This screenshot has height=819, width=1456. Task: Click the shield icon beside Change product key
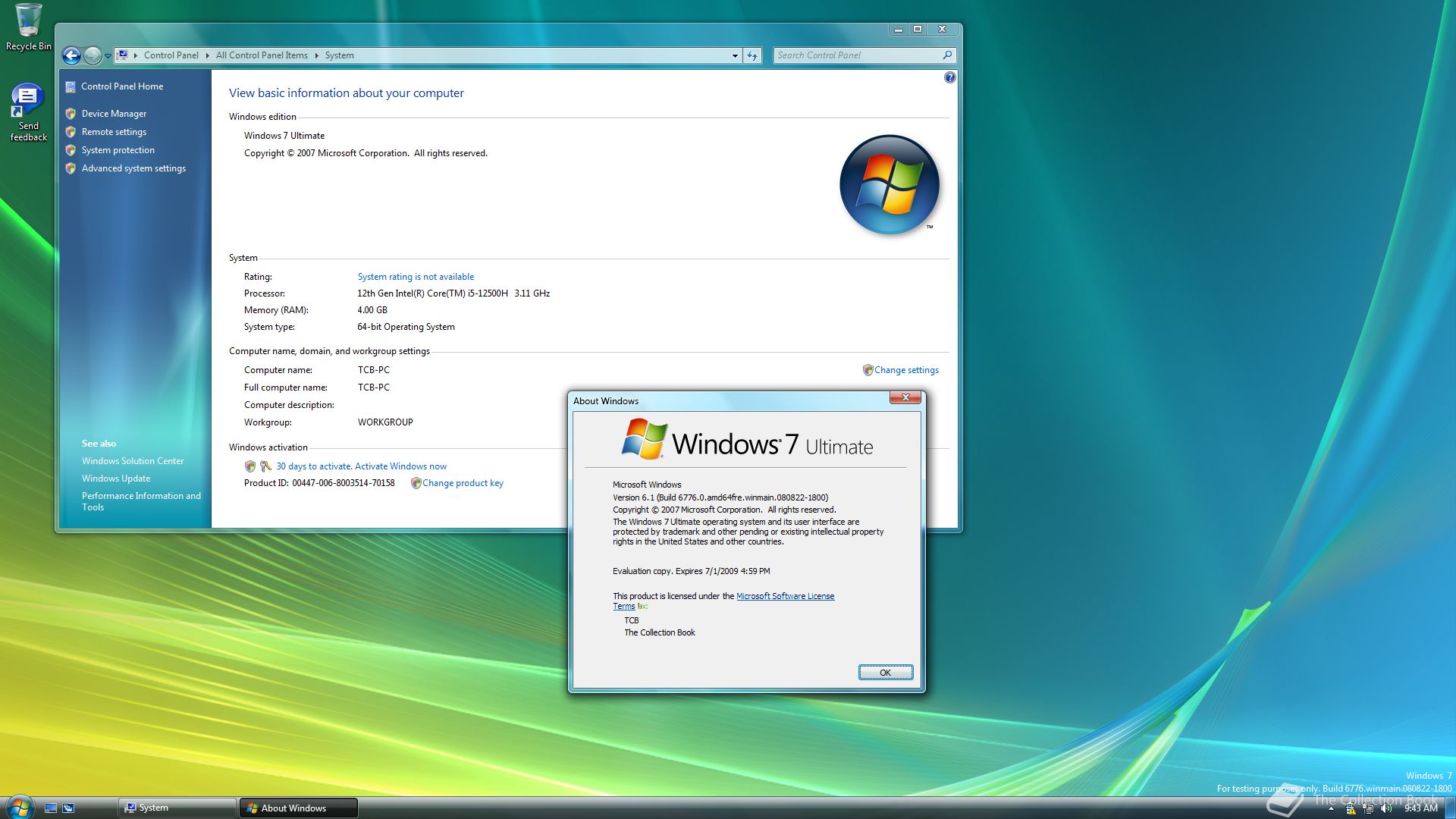416,483
